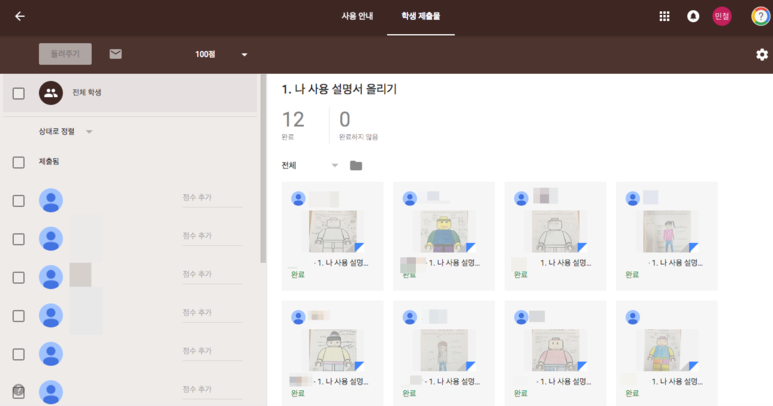
Task: Click the 돌려주기 return button
Action: tap(65, 54)
